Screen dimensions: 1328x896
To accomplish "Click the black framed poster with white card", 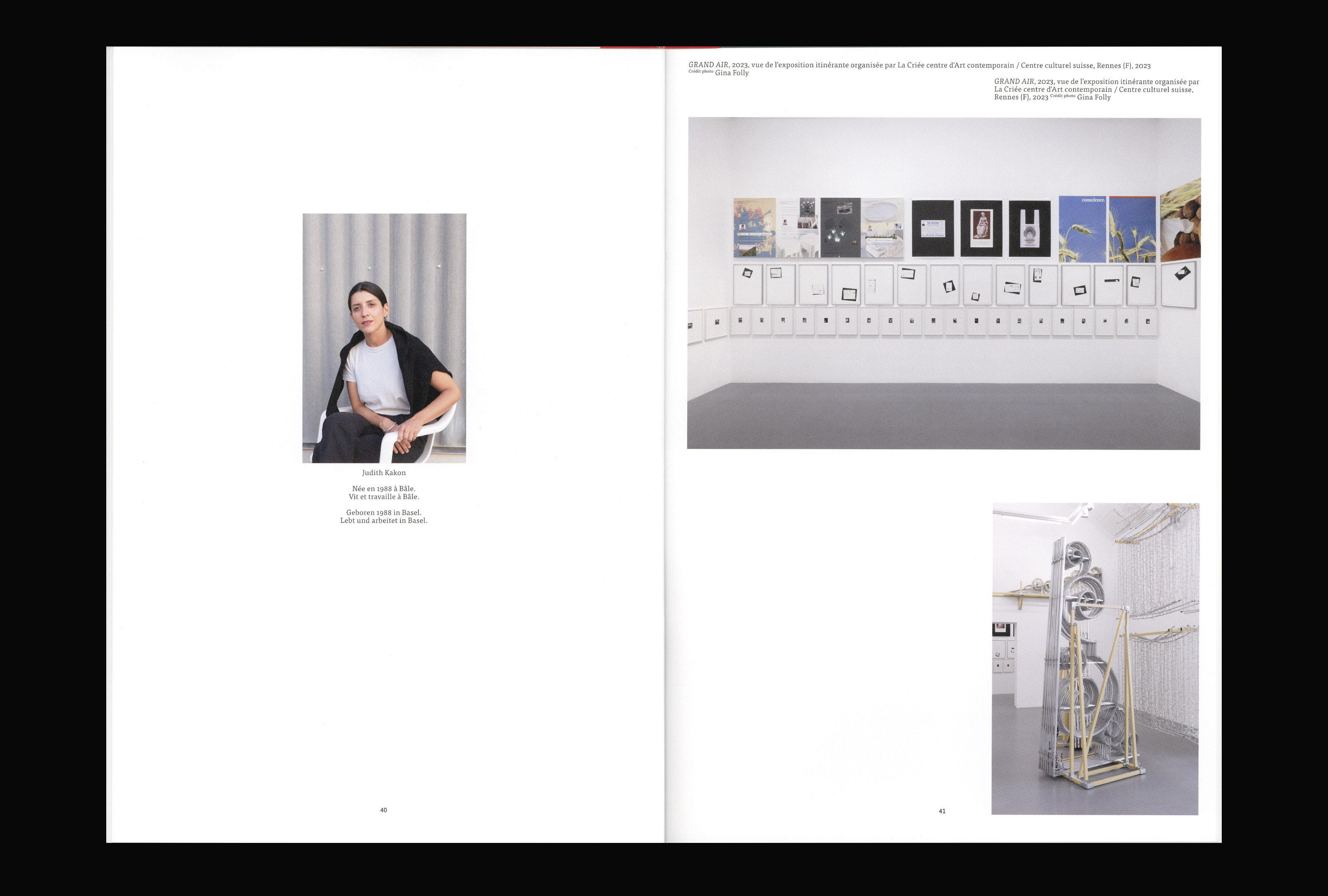I will [x=933, y=229].
